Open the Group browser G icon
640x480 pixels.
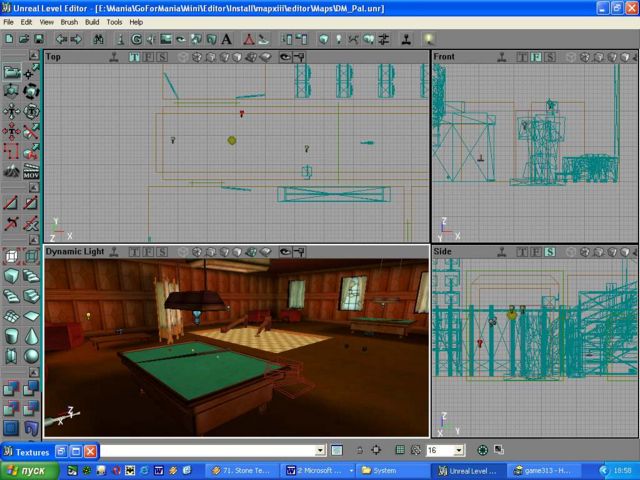[x=136, y=39]
